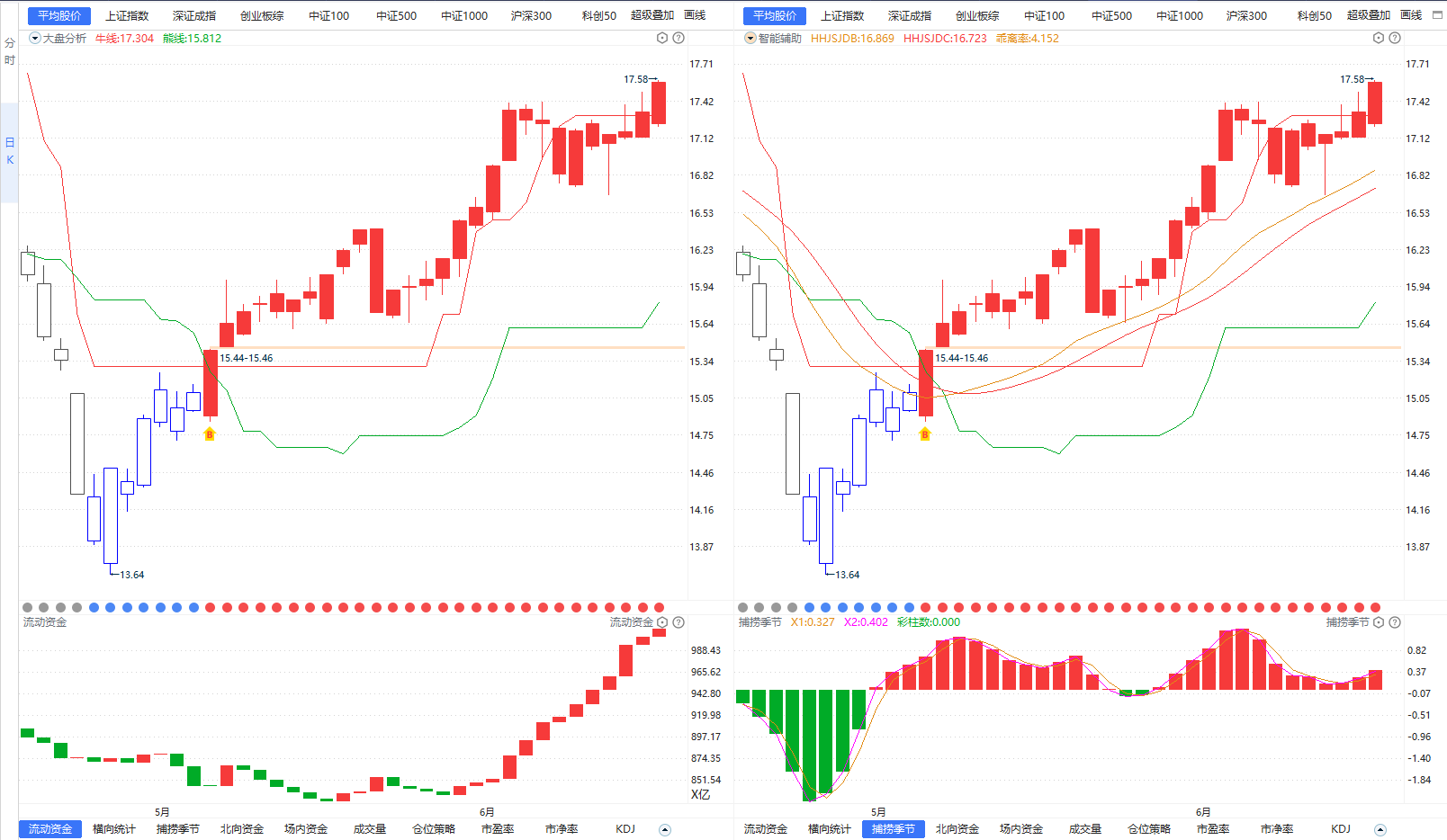Switch left panel to 沪深300

click(531, 16)
